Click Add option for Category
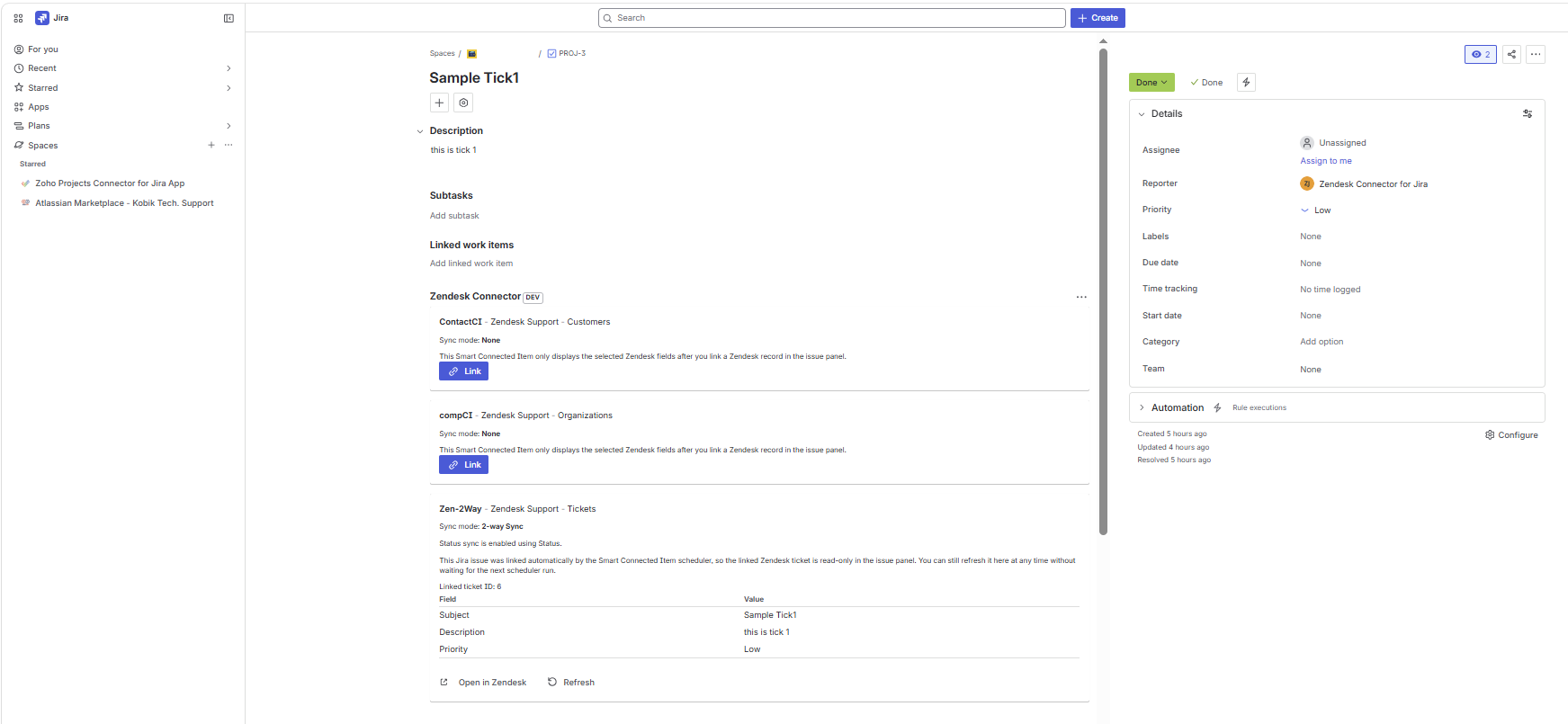This screenshot has width=1568, height=724. tap(1322, 342)
